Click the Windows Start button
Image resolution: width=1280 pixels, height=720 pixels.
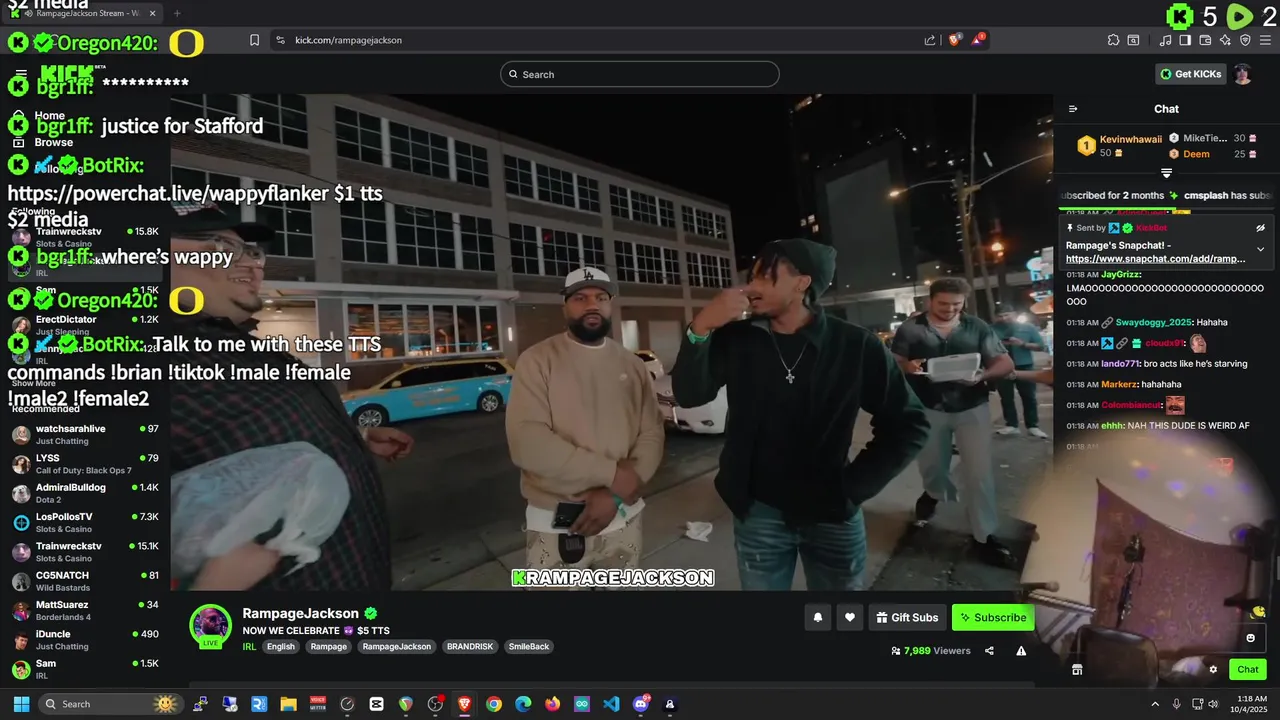coord(21,704)
